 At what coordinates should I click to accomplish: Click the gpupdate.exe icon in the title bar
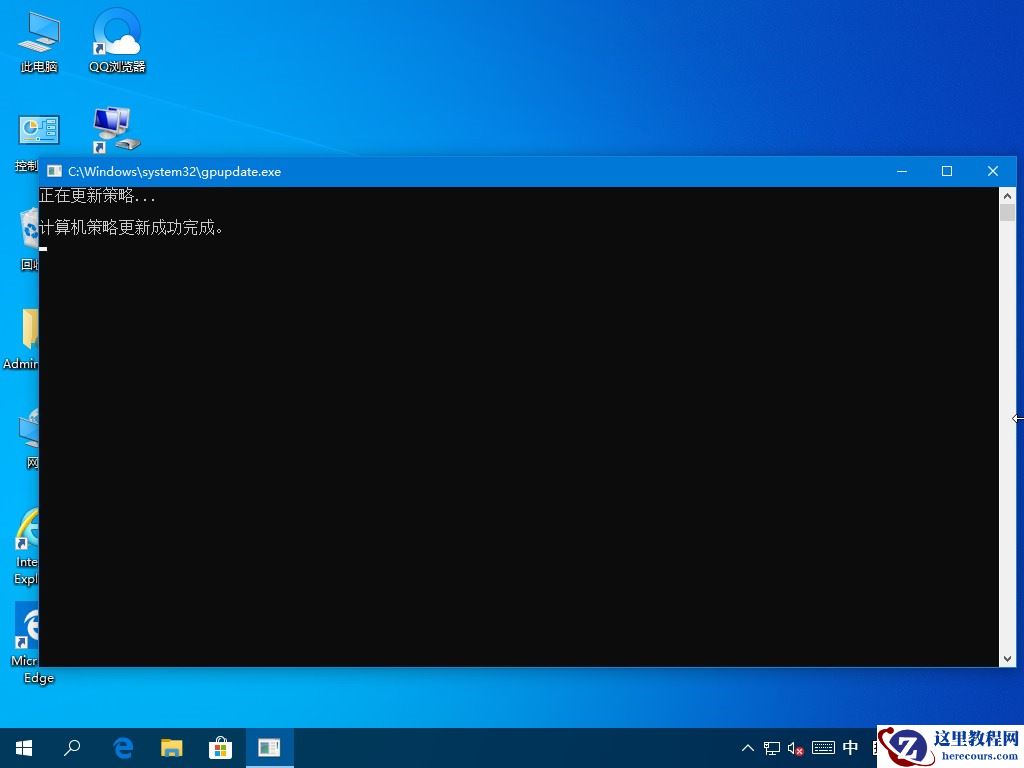coord(55,171)
